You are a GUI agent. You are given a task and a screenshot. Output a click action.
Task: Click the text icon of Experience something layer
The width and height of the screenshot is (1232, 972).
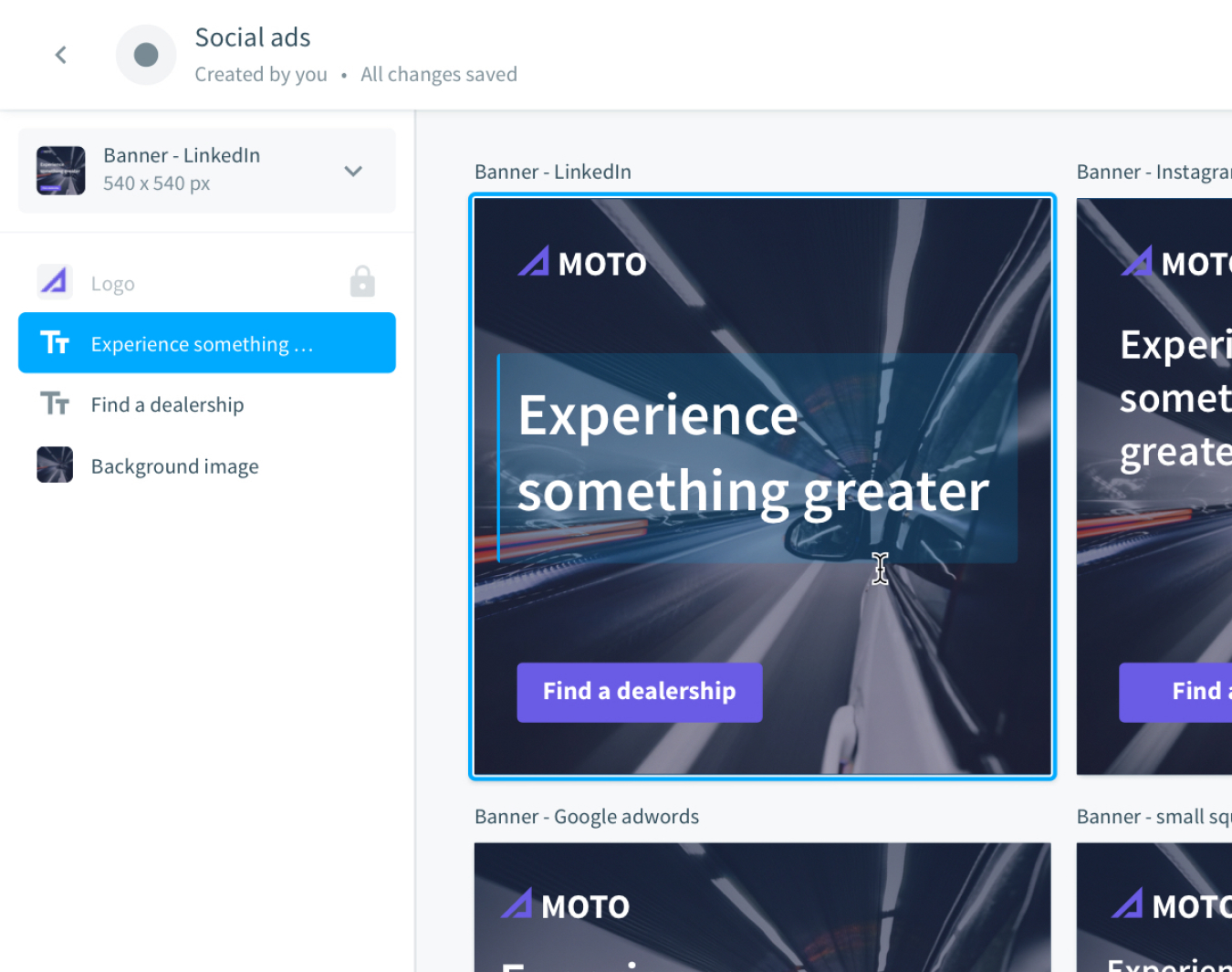[x=55, y=343]
